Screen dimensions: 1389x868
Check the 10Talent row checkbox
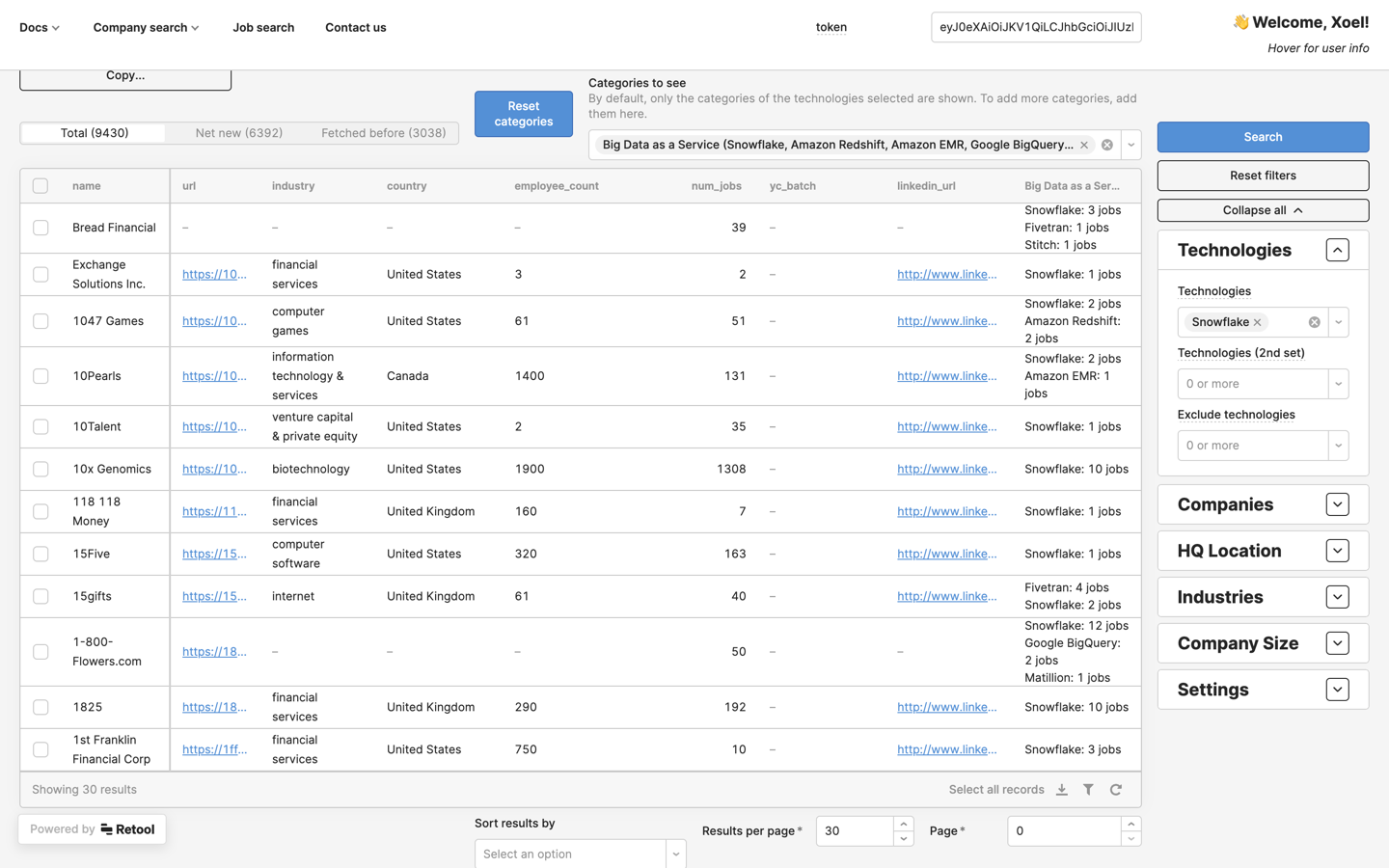41,426
